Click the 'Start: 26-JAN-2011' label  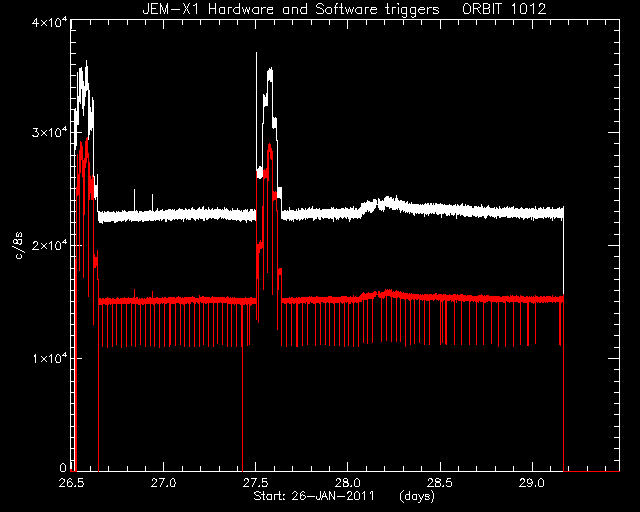(x=314, y=496)
